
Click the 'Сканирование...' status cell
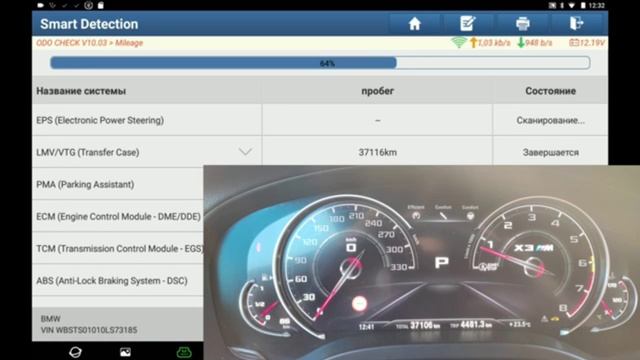point(550,120)
